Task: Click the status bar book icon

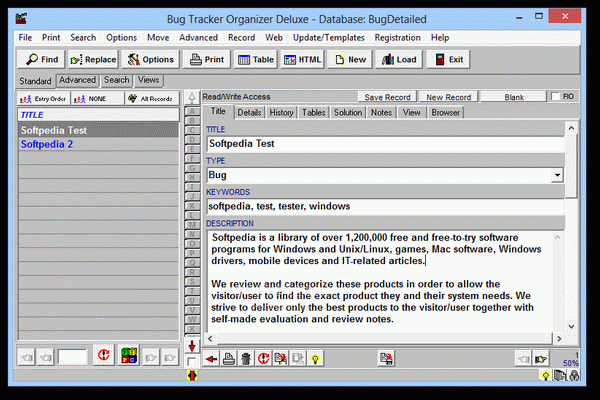Action: [x=560, y=376]
